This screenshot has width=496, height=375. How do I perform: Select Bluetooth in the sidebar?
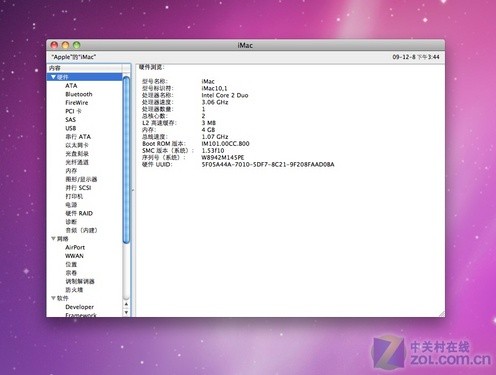click(x=79, y=94)
